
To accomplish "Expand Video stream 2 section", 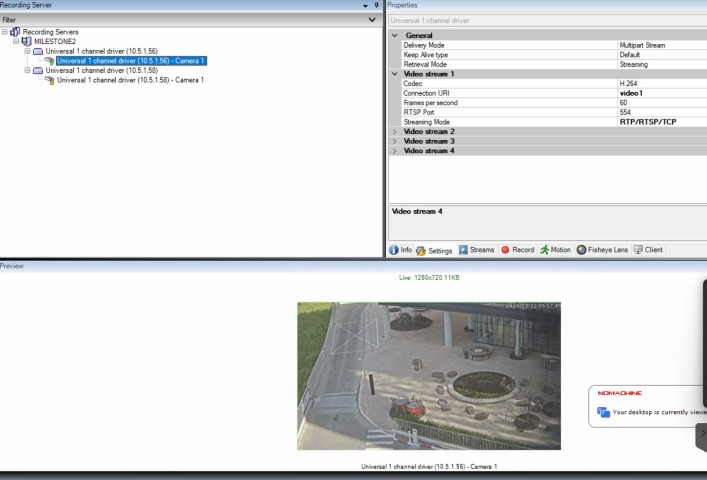I will pos(394,132).
